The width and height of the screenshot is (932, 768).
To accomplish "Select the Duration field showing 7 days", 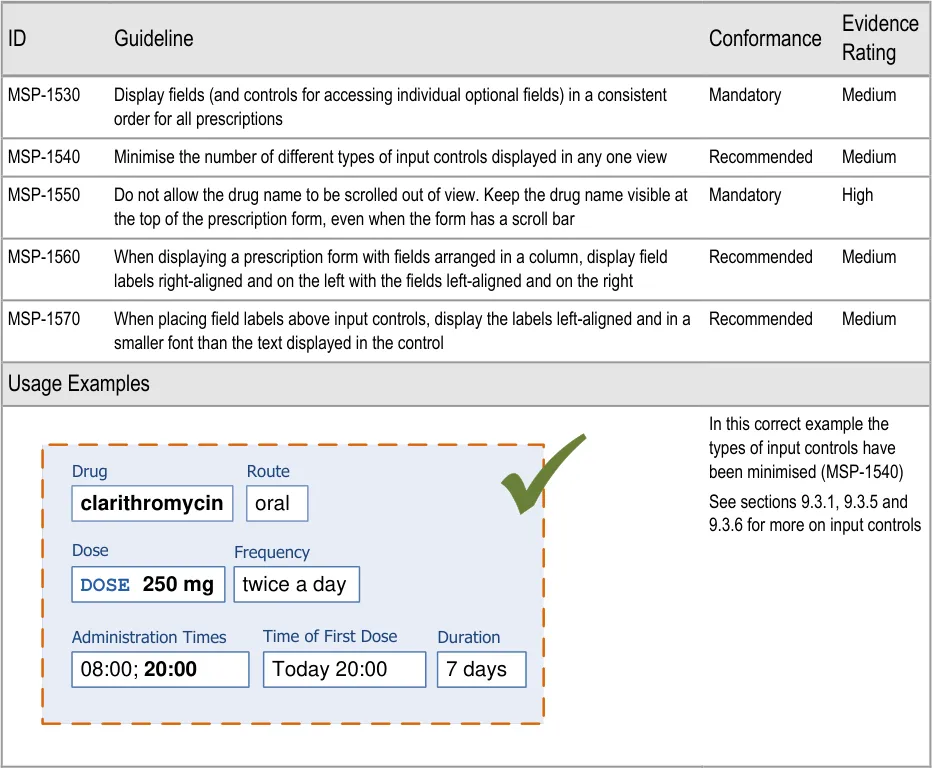I will (x=481, y=669).
